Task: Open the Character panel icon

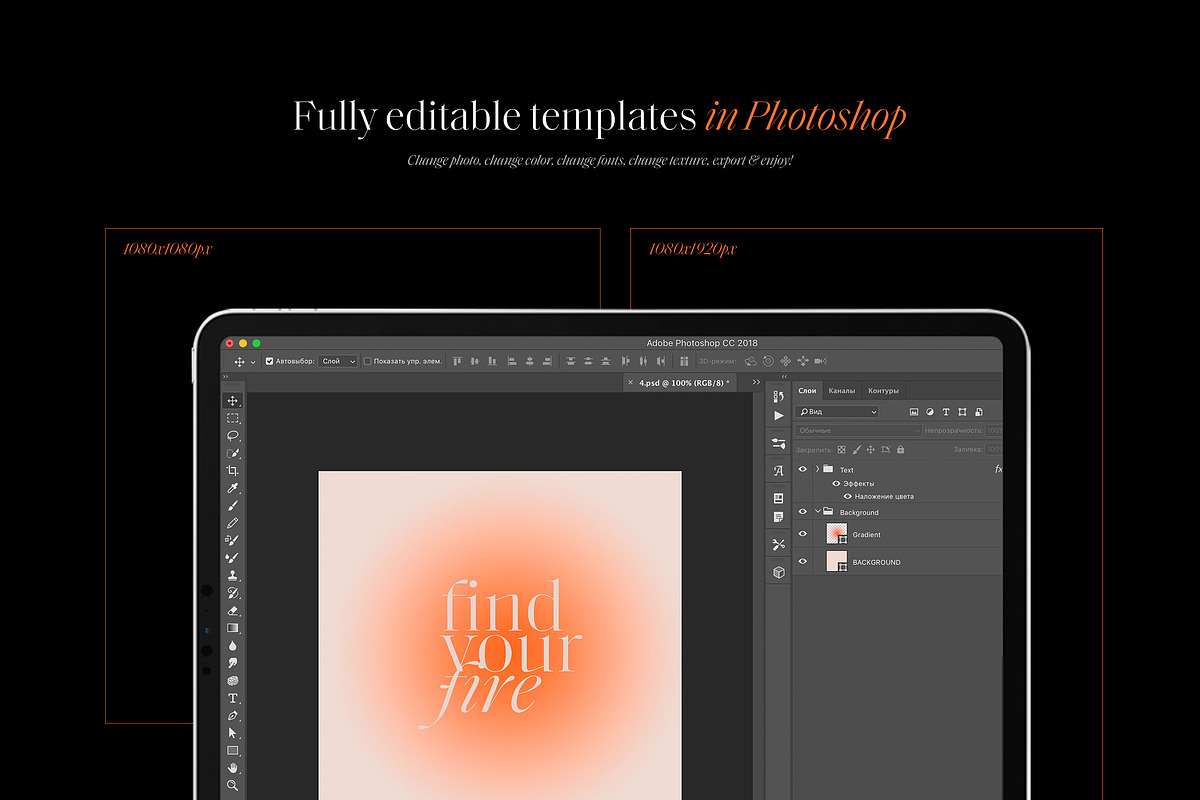Action: (778, 470)
